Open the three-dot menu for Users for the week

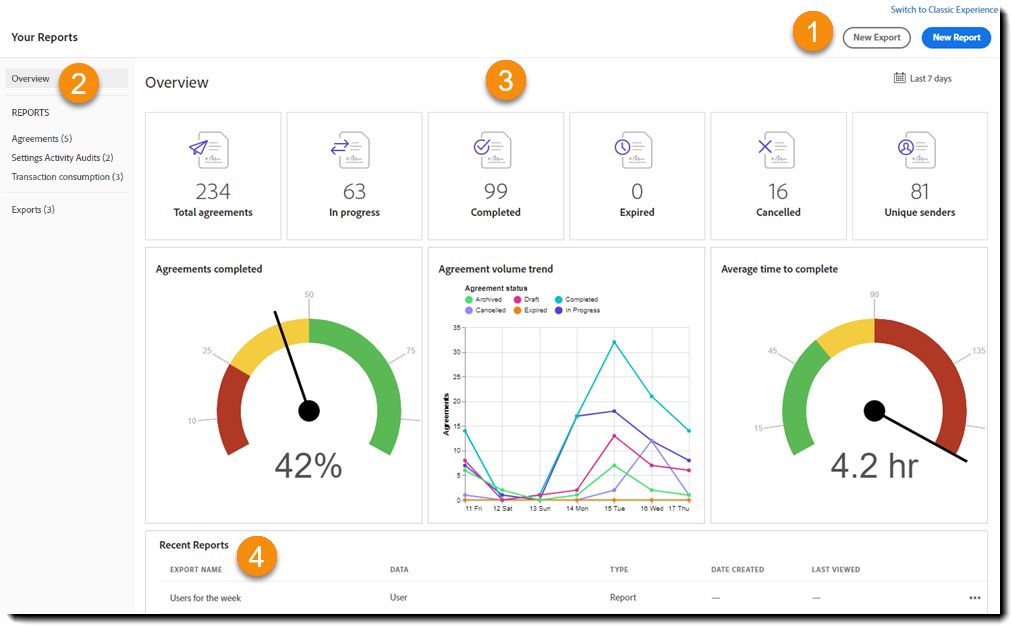tap(975, 598)
